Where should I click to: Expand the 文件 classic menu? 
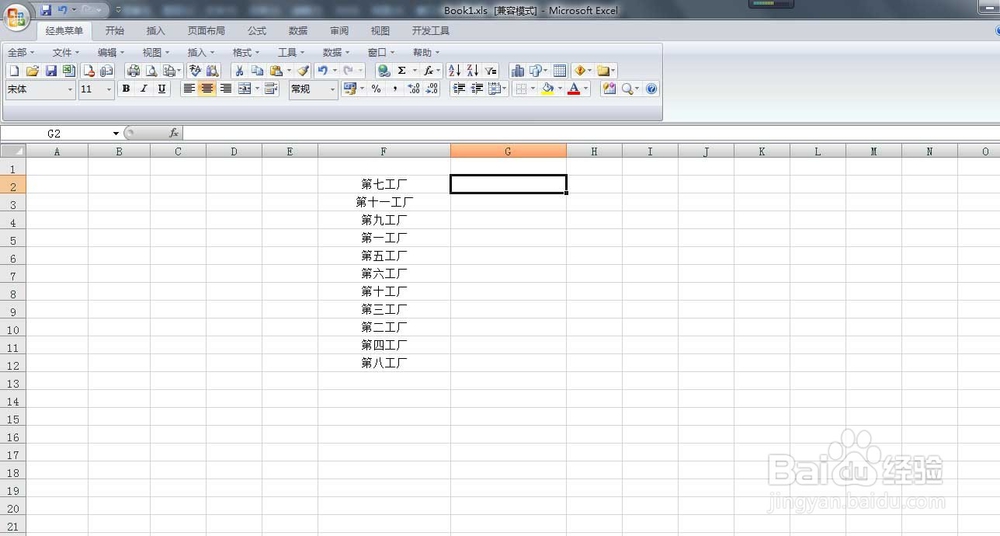66,52
